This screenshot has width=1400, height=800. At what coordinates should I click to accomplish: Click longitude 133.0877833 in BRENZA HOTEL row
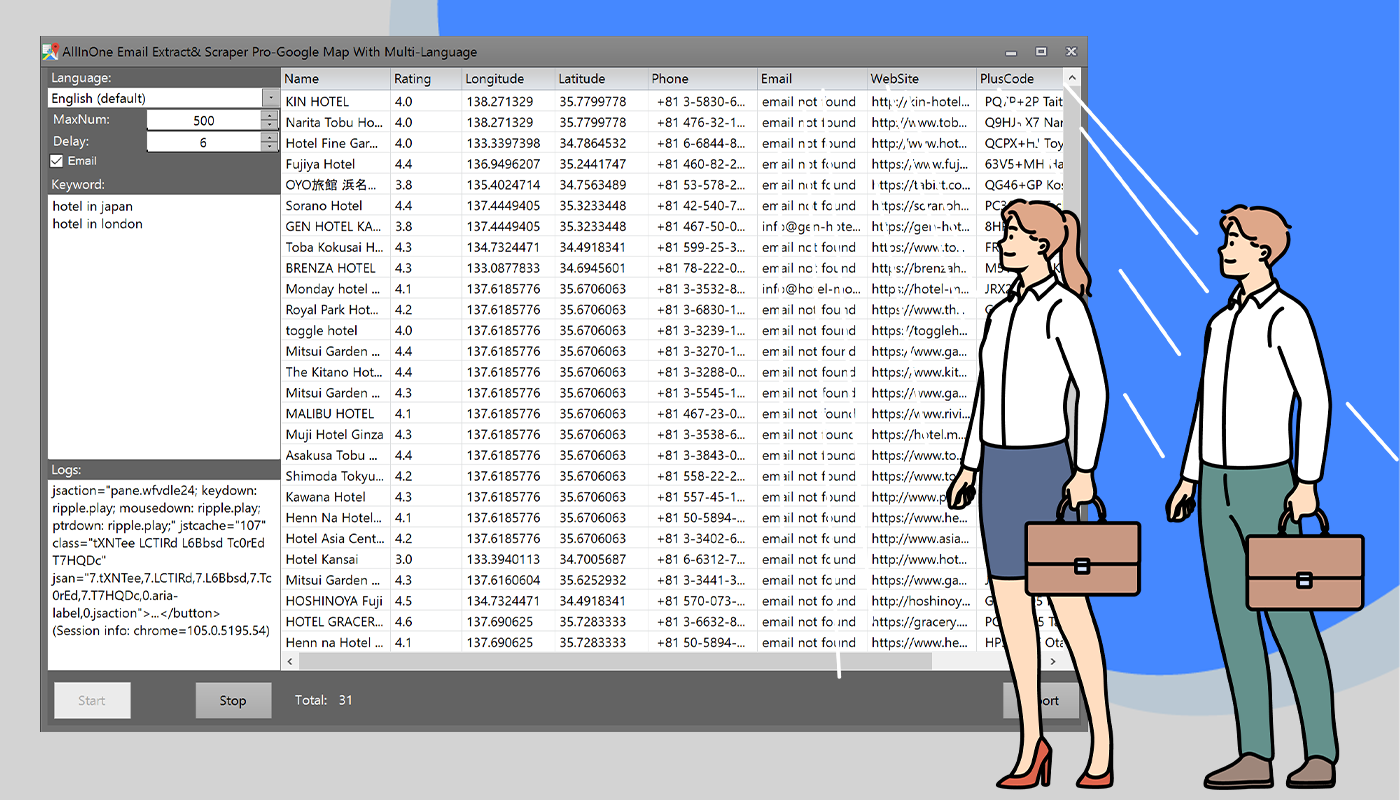503,268
